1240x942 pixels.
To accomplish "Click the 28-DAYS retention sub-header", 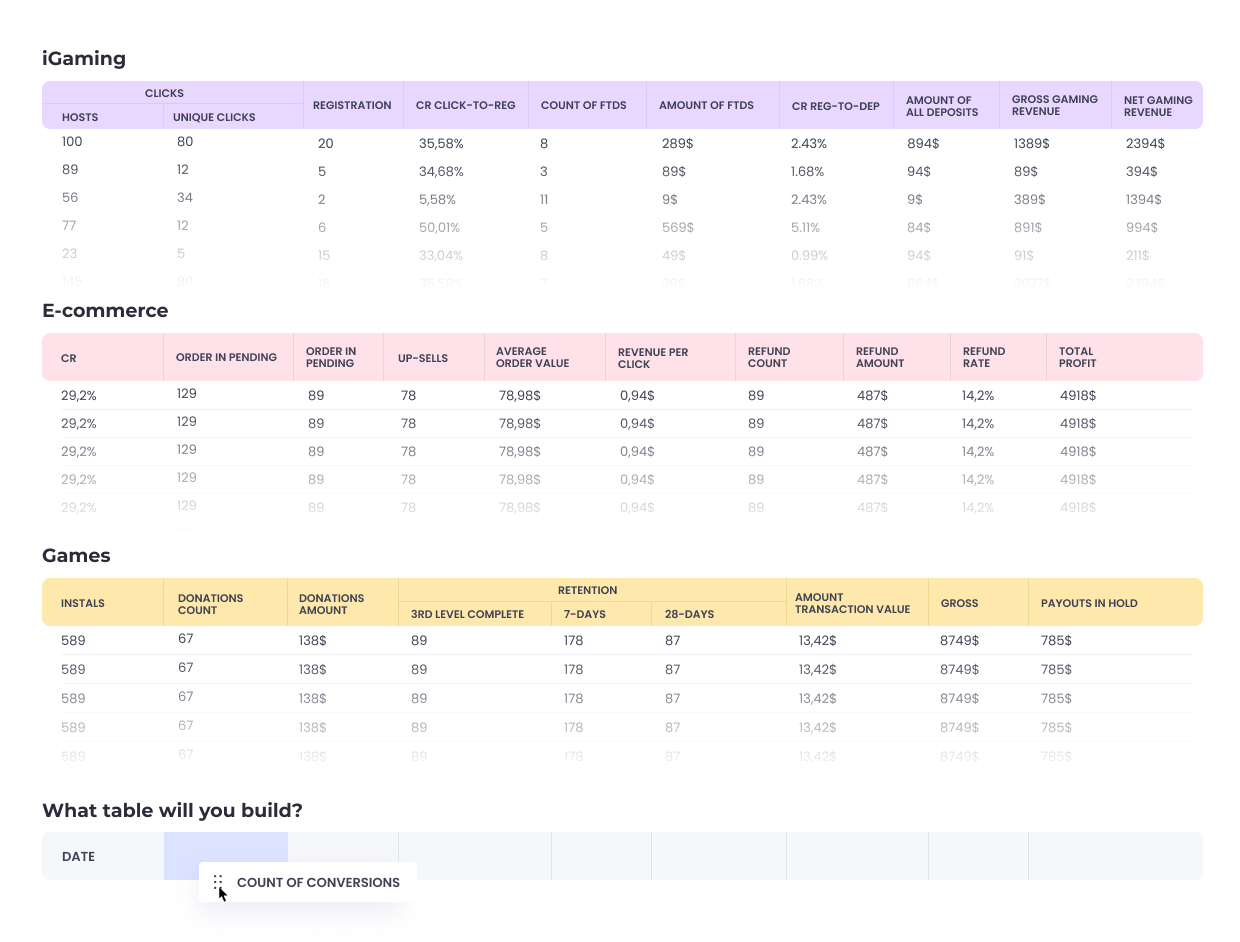I will click(689, 614).
